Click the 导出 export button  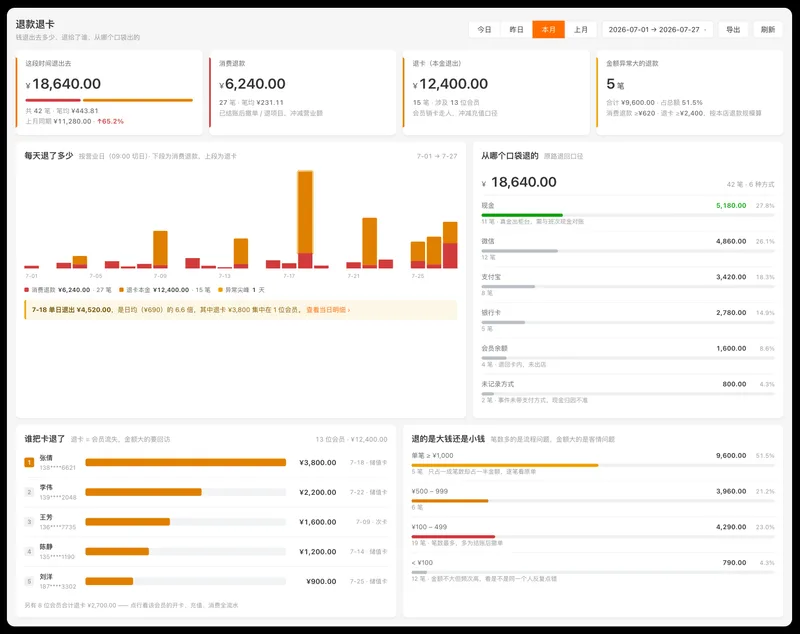pyautogui.click(x=733, y=30)
